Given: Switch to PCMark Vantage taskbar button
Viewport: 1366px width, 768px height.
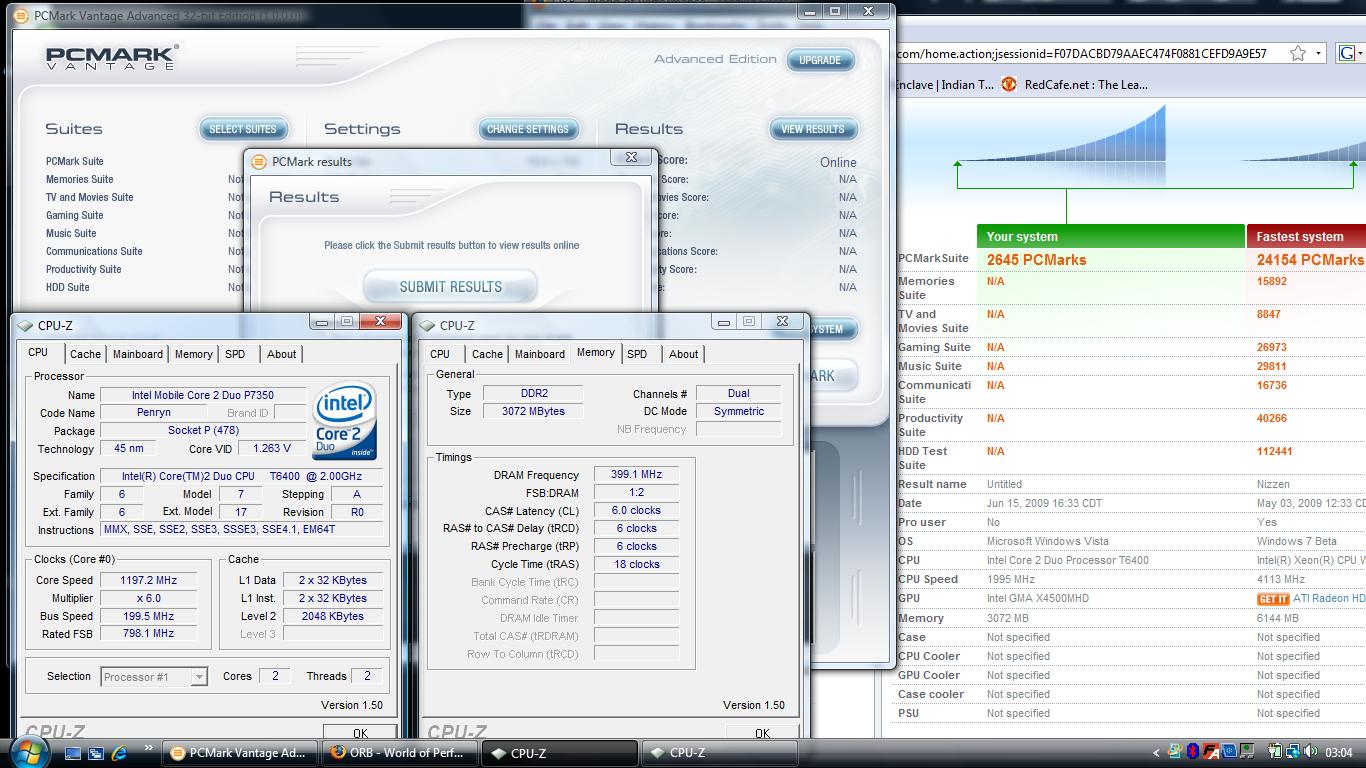Looking at the screenshot, I should (240, 753).
